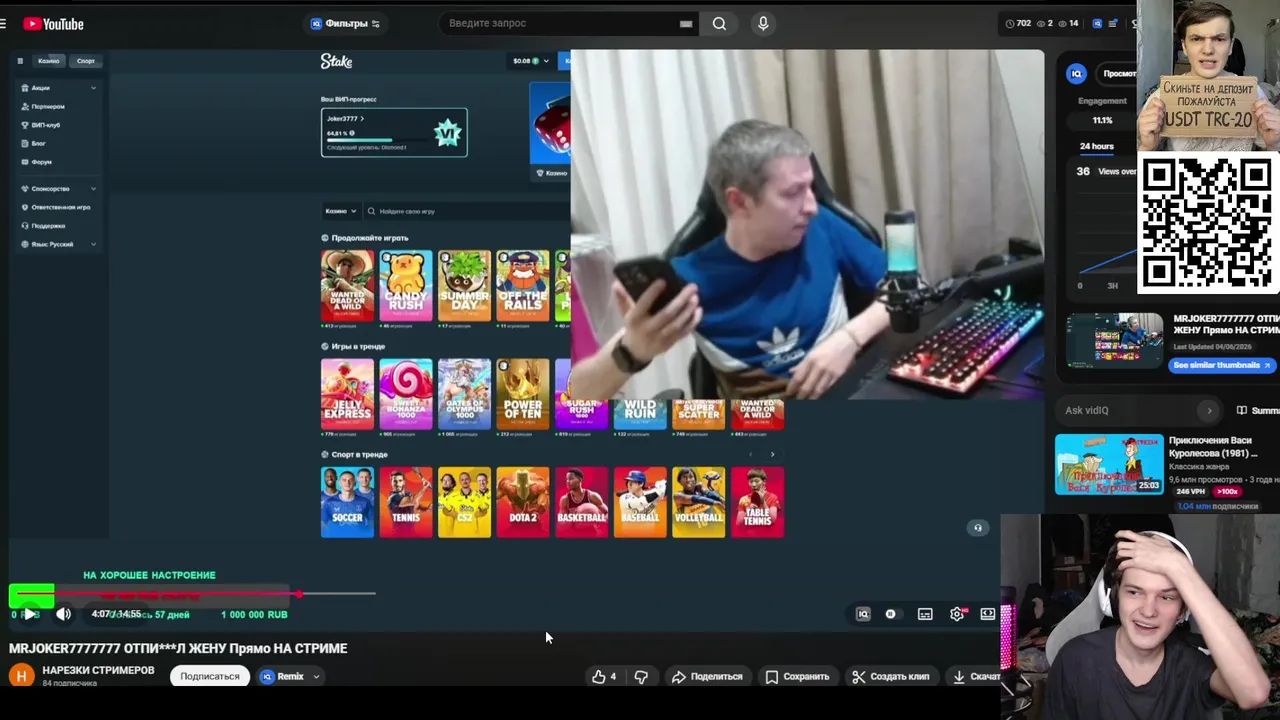Image resolution: width=1280 pixels, height=720 pixels.
Task: Click the 702 stat counter in header
Action: (x=1018, y=23)
